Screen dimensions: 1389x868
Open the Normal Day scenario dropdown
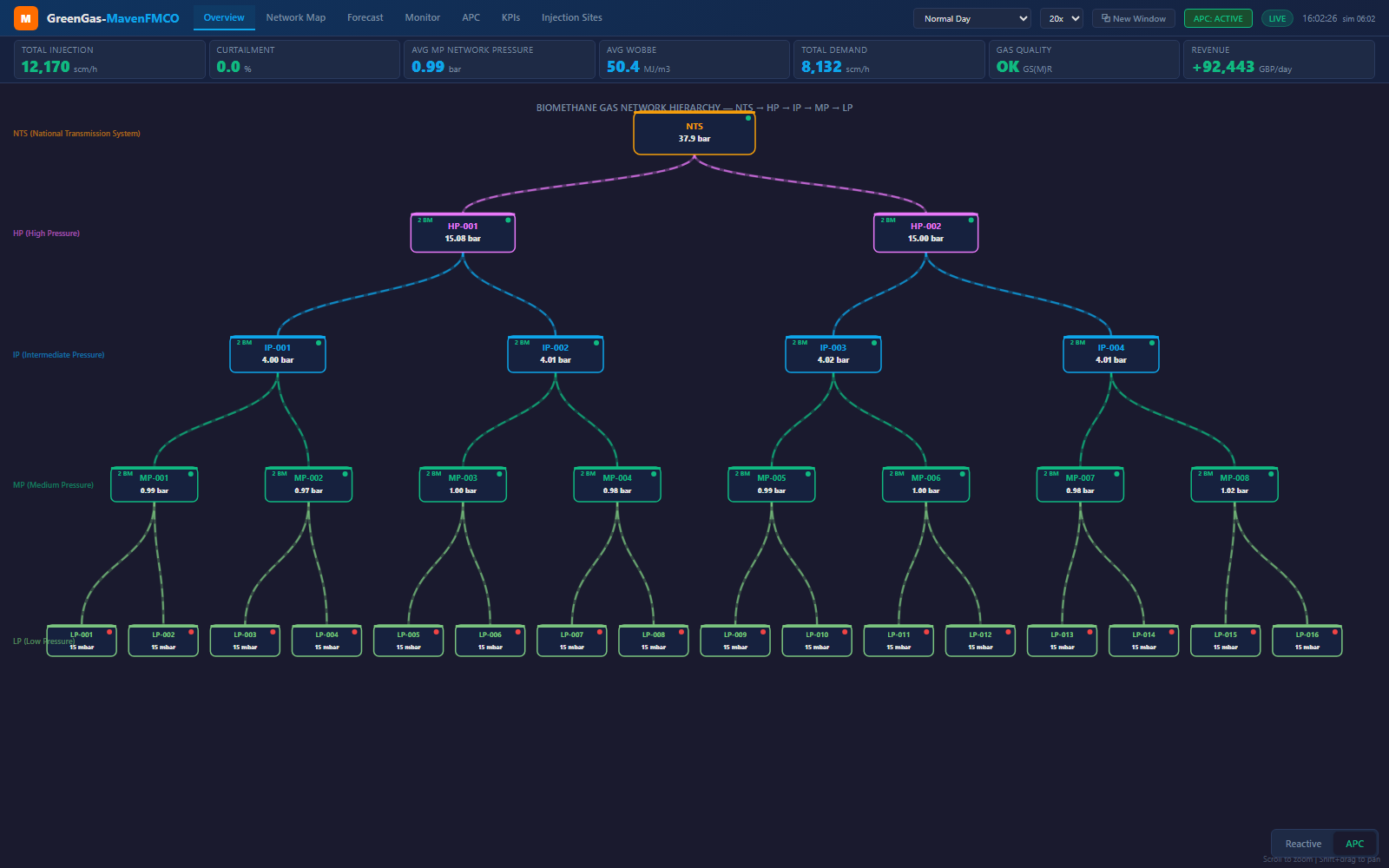coord(971,17)
